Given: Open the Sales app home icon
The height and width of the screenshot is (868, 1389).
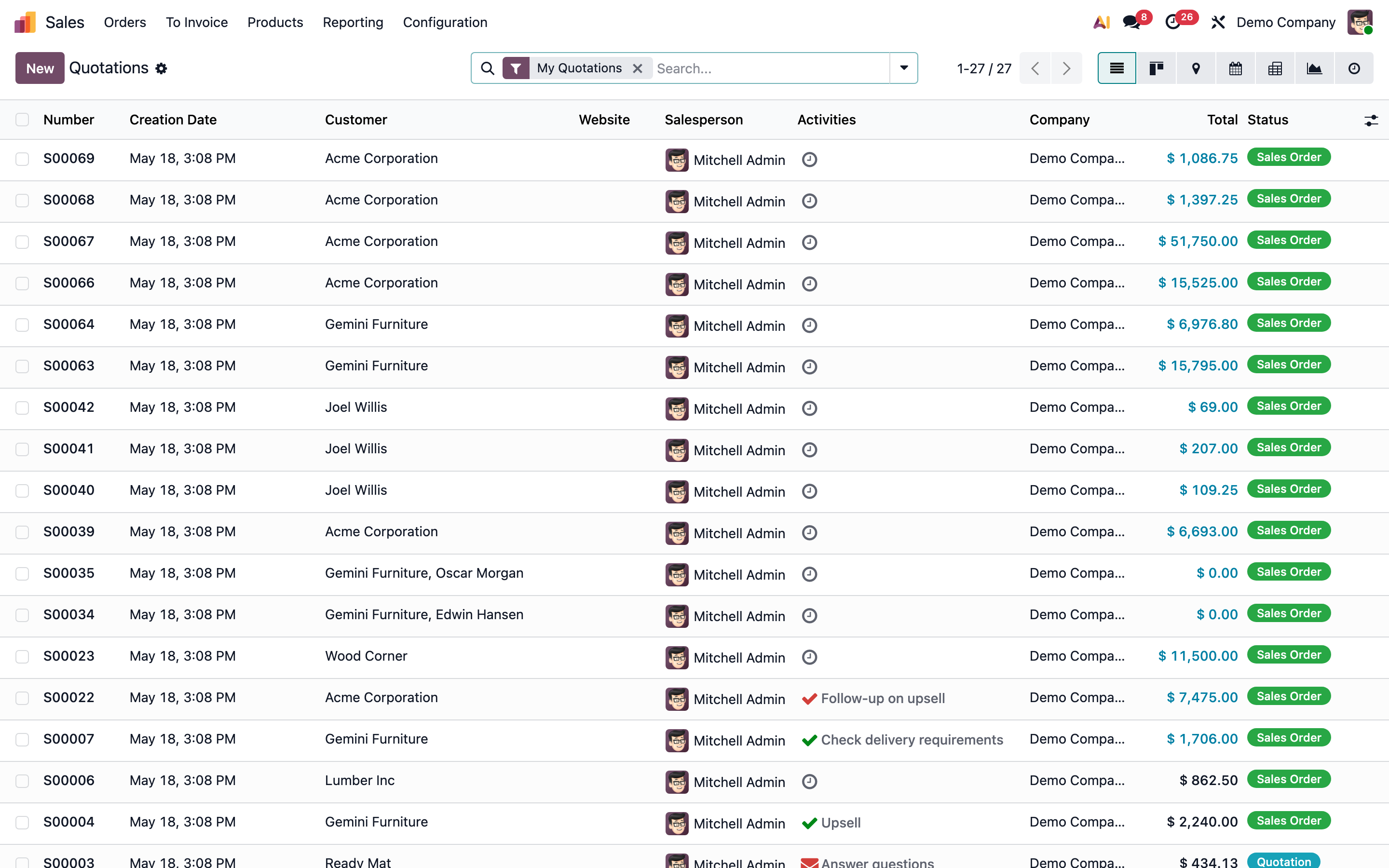Looking at the screenshot, I should click(25, 22).
